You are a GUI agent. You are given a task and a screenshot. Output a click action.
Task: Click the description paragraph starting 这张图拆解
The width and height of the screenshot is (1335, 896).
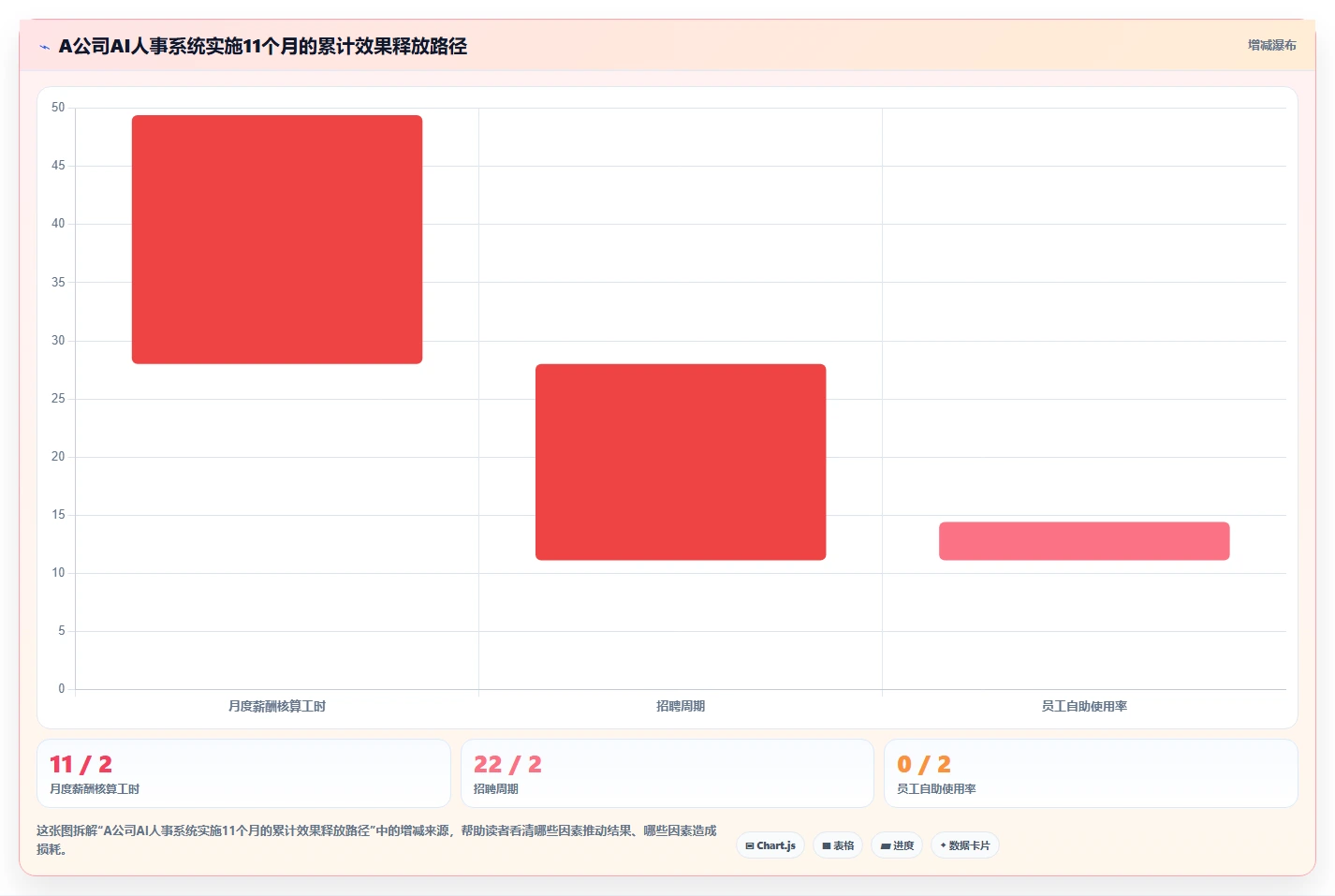(x=376, y=840)
